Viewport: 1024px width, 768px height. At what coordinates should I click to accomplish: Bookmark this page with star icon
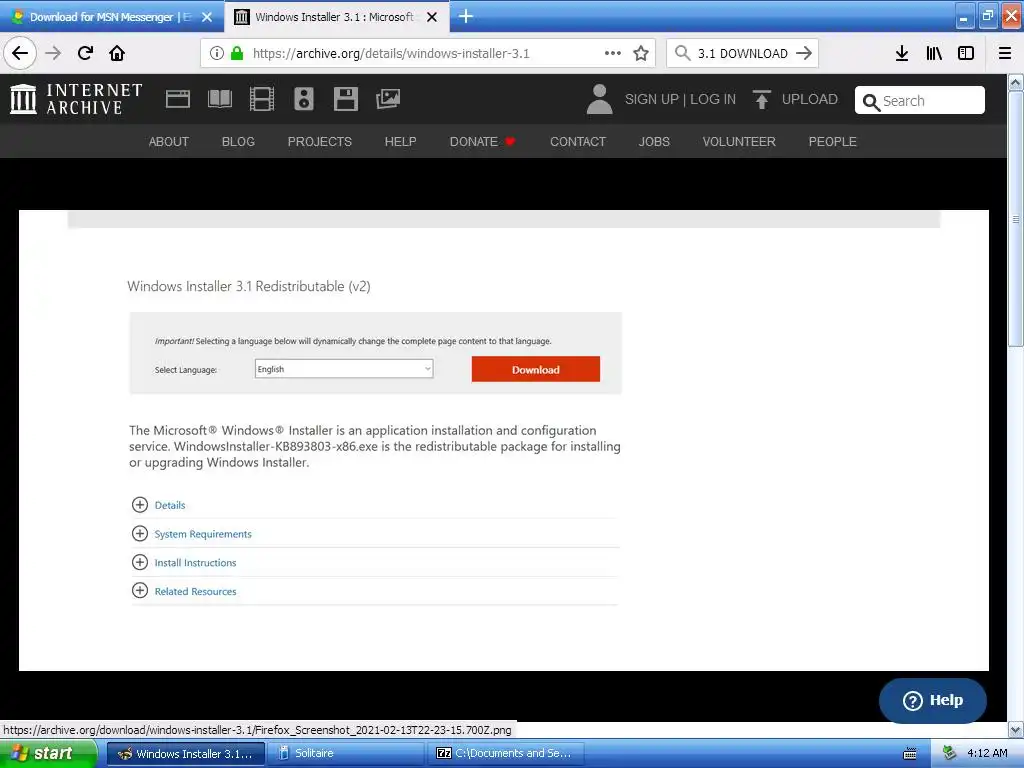(641, 53)
